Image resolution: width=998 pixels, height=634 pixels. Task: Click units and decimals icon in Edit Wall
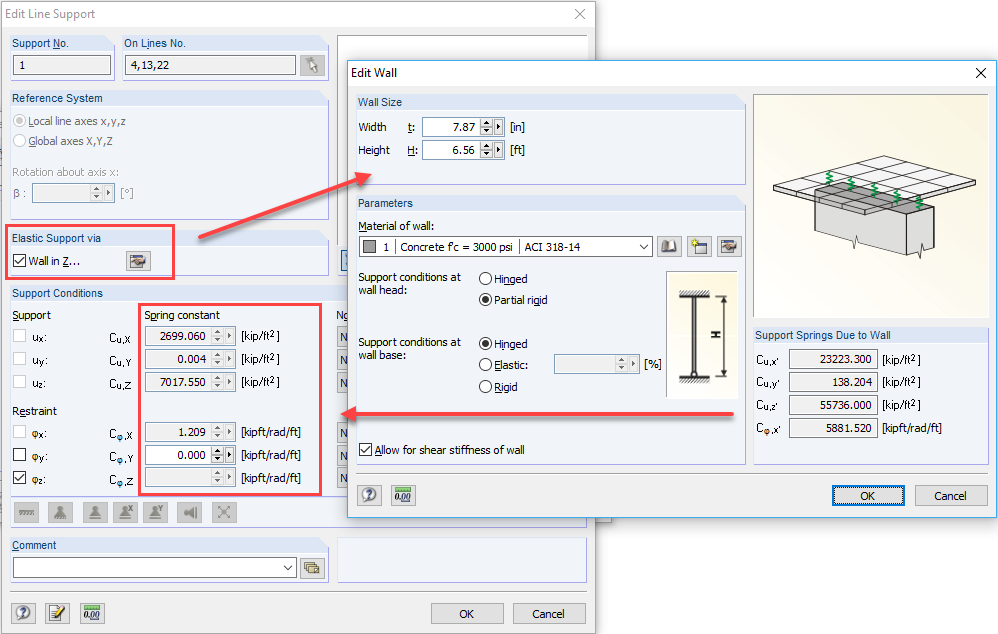point(403,495)
